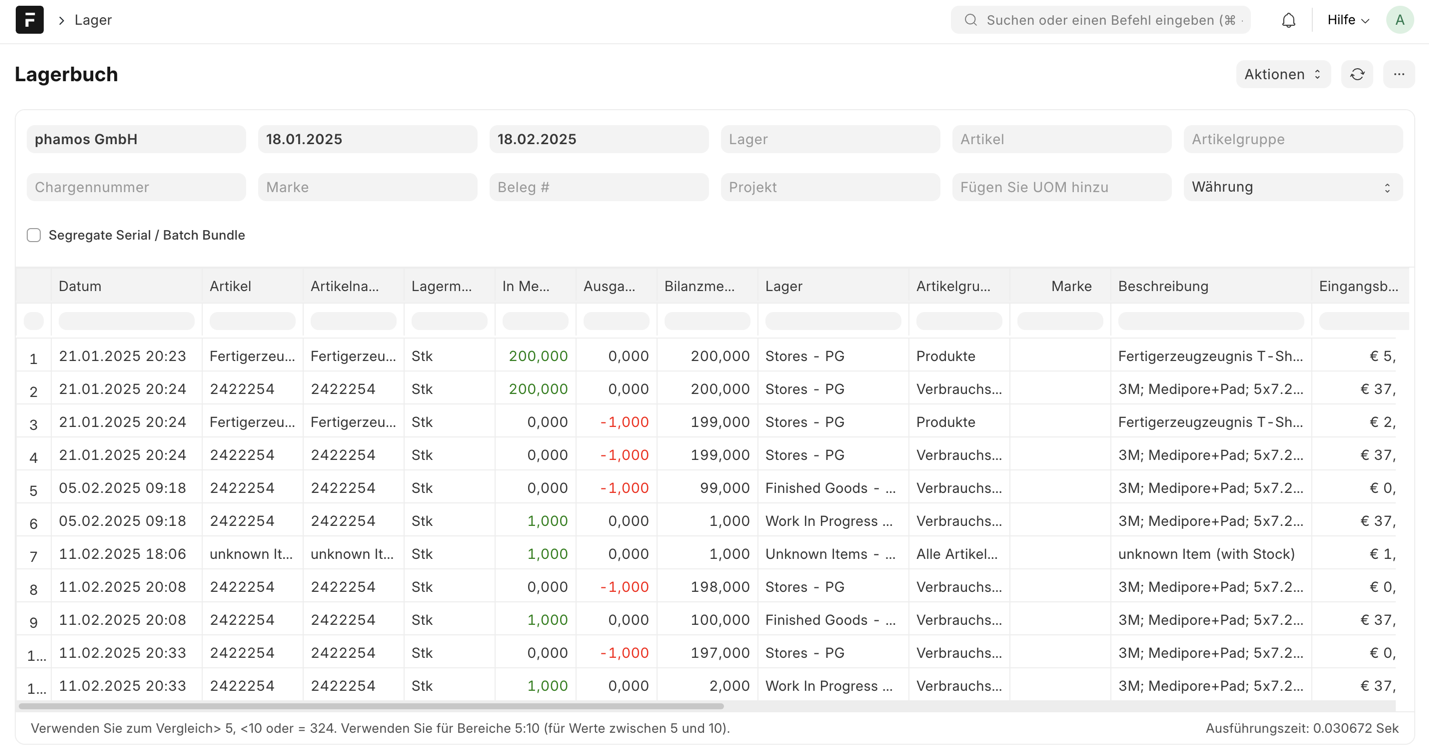1429x756 pixels.
Task: Click the Bilanzmenge value 197,000
Action: [707, 653]
